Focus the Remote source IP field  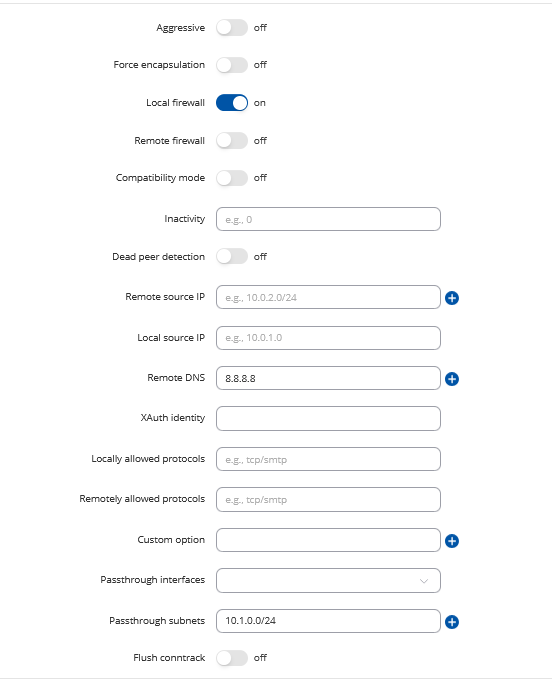[328, 297]
